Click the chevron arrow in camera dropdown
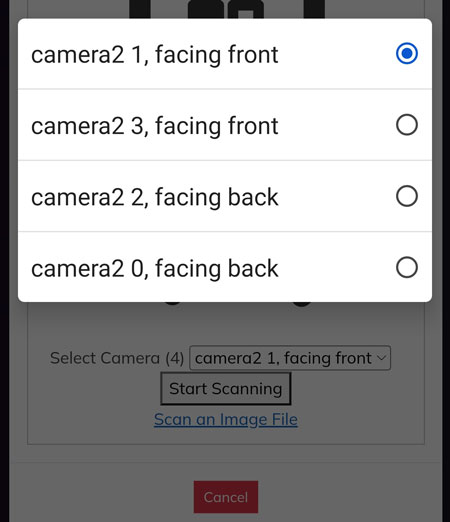 point(381,358)
